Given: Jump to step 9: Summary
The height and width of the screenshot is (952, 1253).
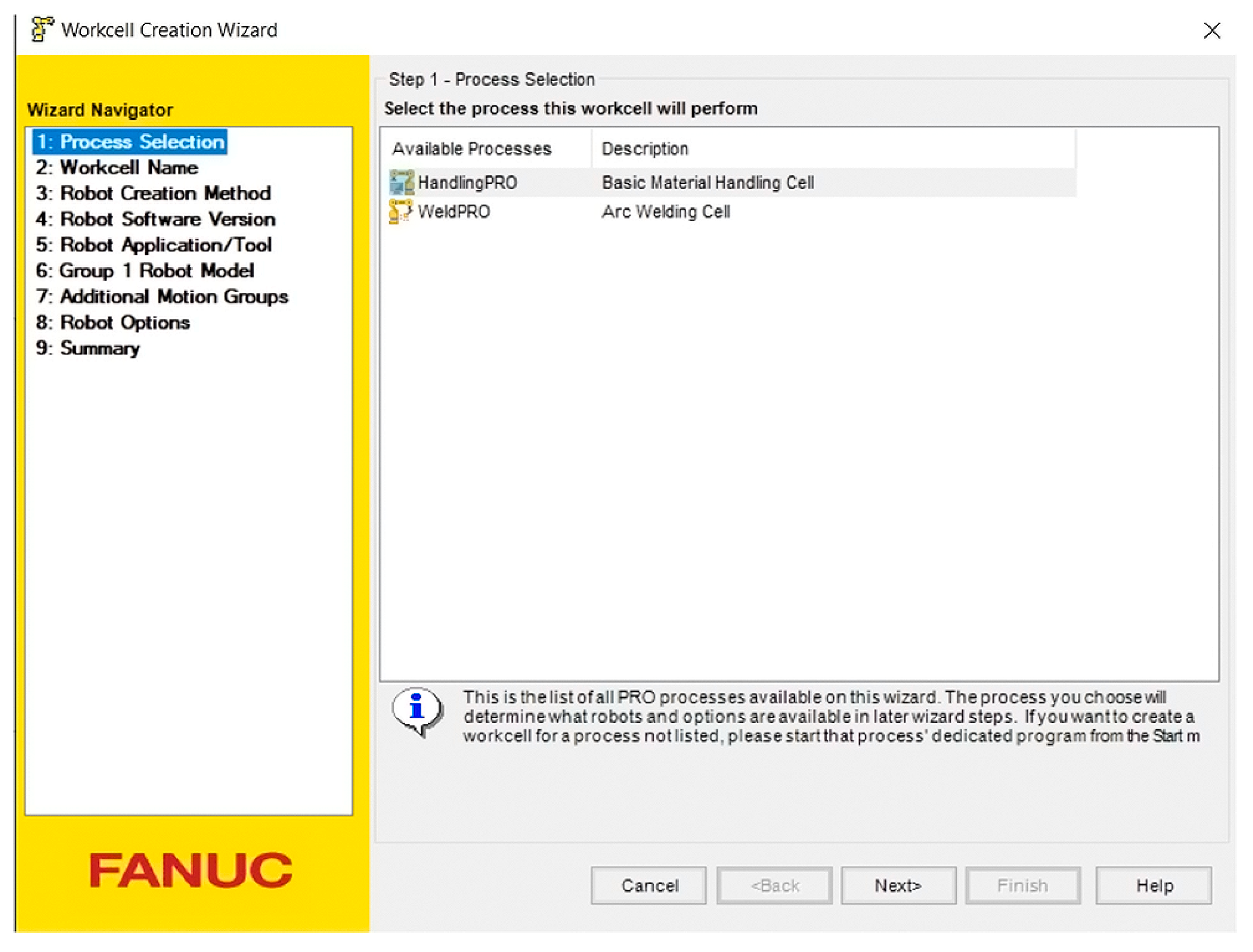Looking at the screenshot, I should [x=88, y=349].
